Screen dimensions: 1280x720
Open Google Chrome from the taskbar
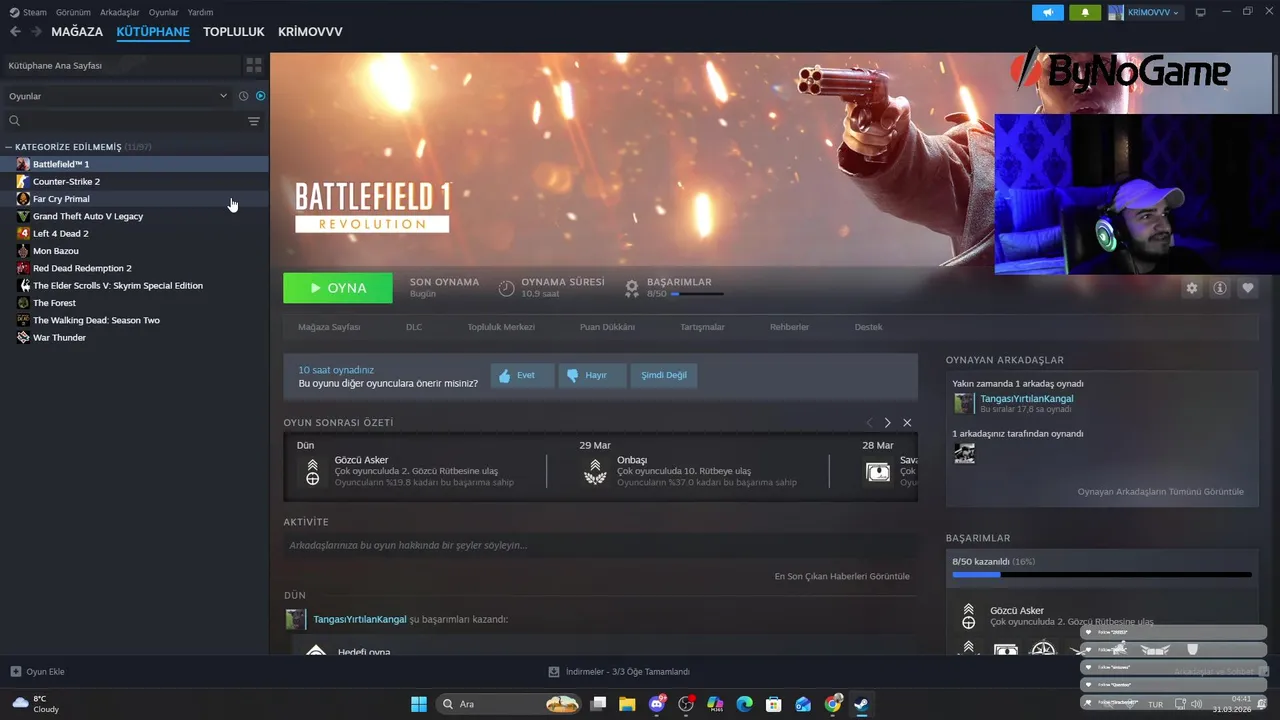[832, 704]
